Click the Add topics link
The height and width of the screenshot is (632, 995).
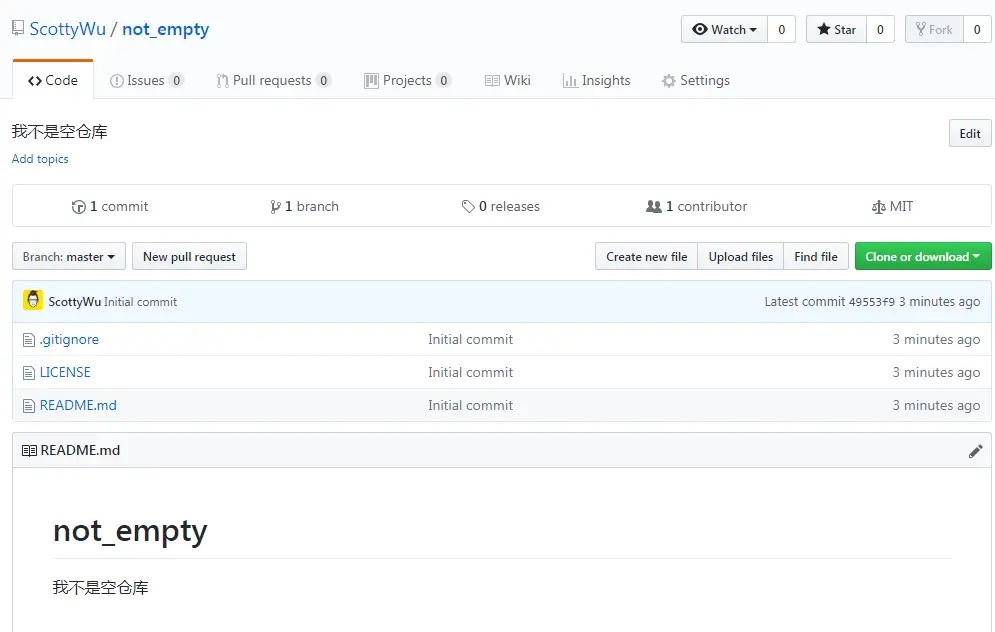pos(40,159)
